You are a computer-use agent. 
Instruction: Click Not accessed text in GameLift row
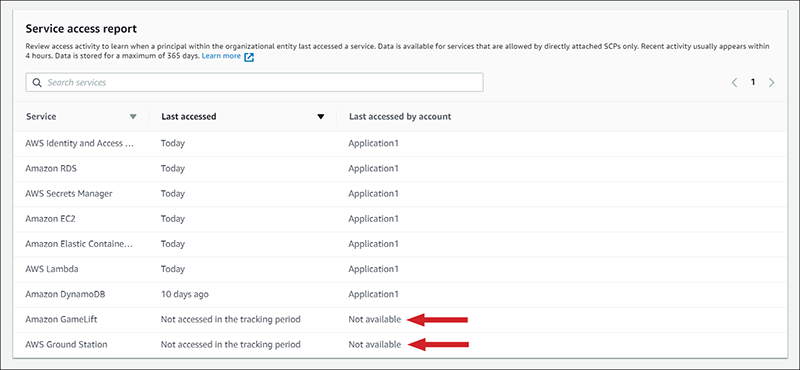231,319
